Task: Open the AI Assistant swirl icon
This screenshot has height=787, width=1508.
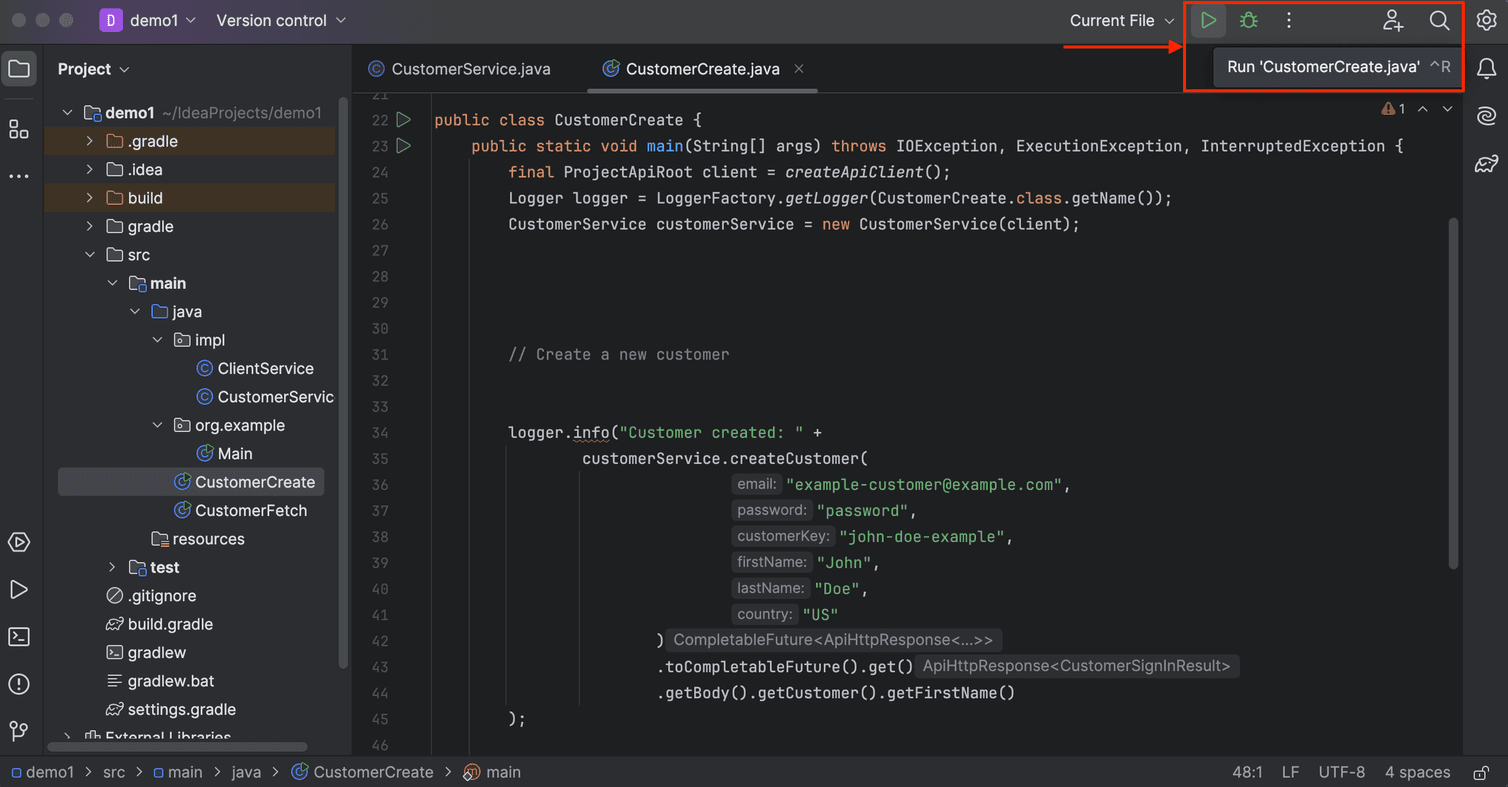Action: pos(1486,116)
